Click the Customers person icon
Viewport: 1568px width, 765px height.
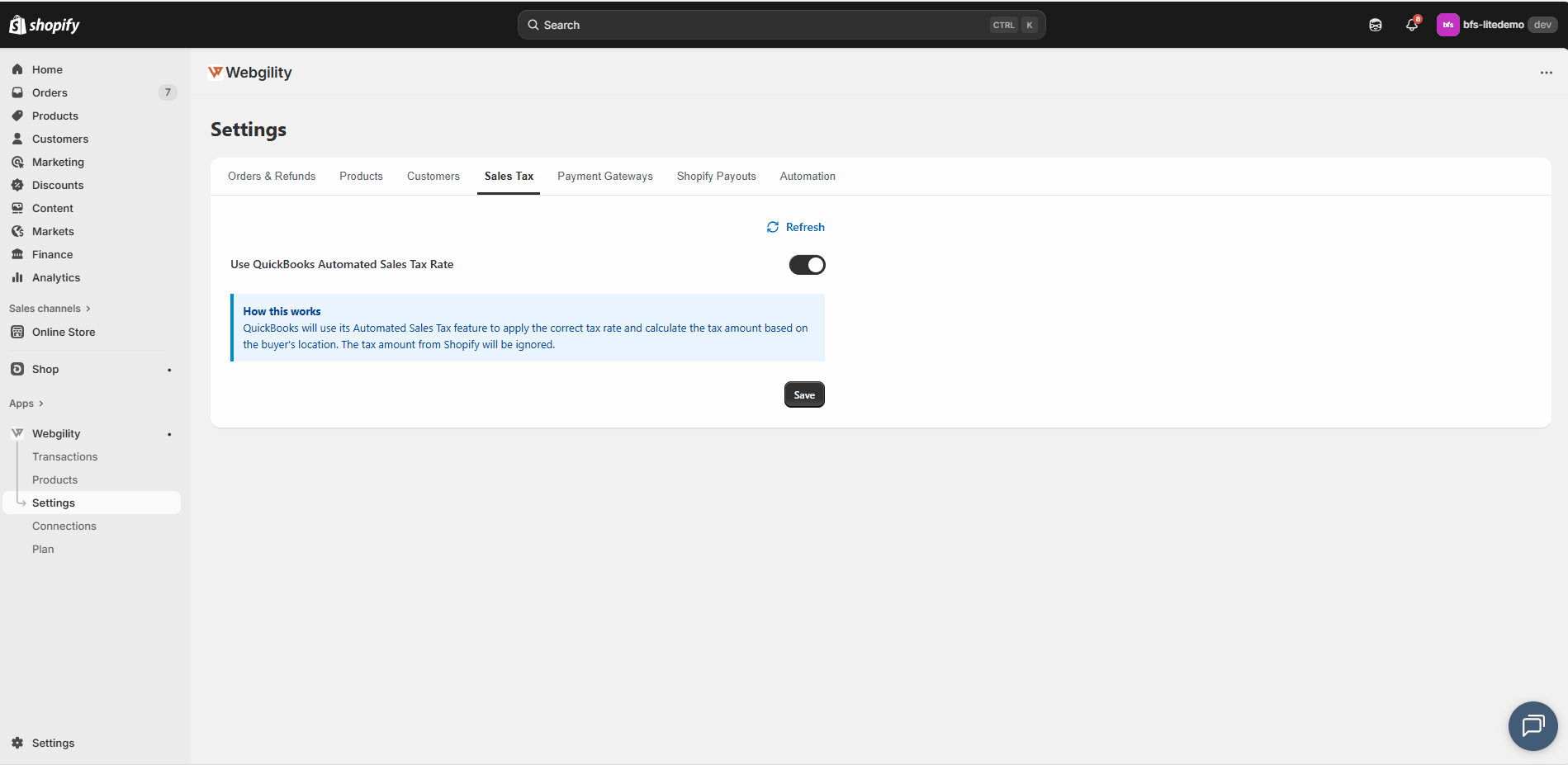click(x=17, y=139)
